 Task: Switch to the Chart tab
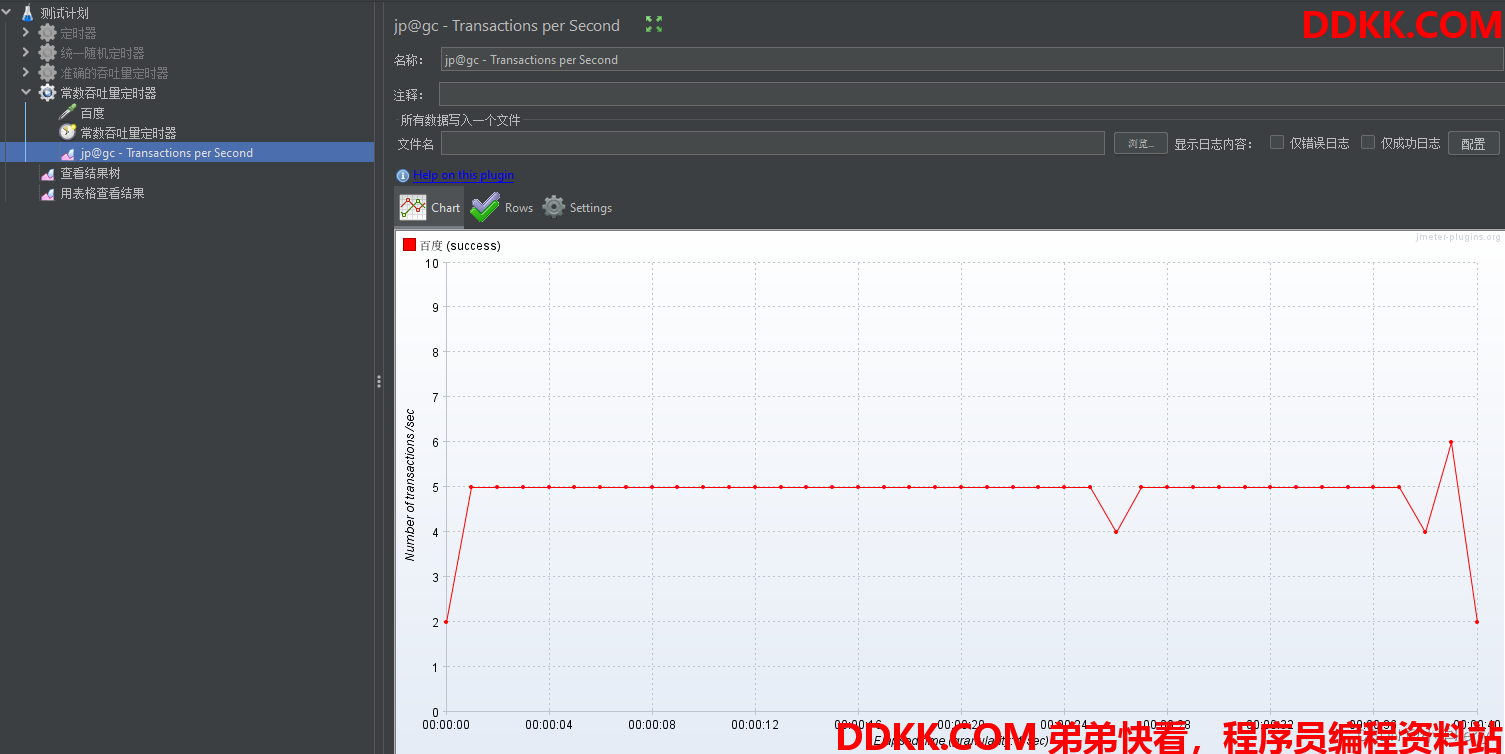(430, 208)
